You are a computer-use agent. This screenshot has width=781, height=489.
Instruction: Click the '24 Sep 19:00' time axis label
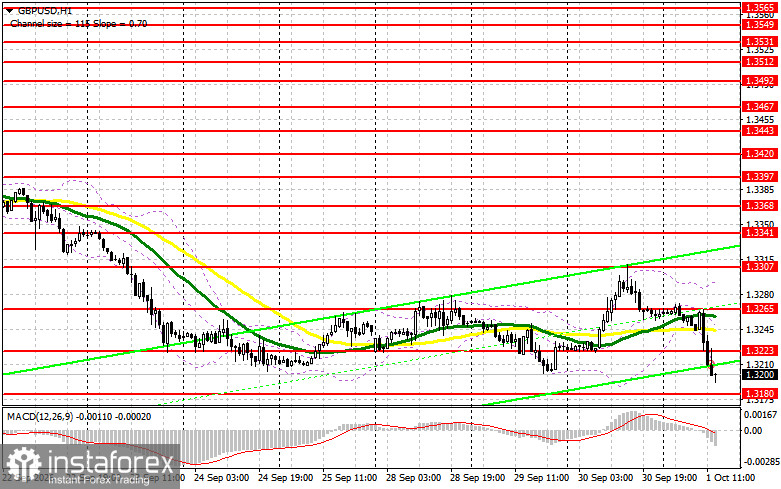click(286, 478)
